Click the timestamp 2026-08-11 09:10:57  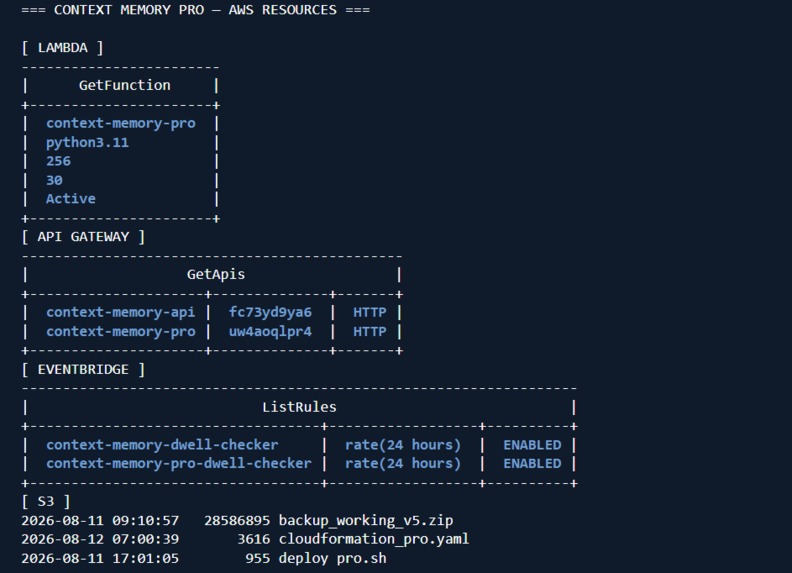pyautogui.click(x=100, y=520)
